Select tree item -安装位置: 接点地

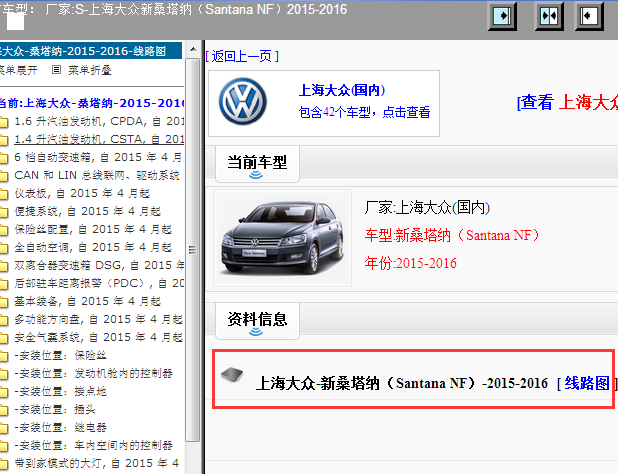pyautogui.click(x=60, y=391)
